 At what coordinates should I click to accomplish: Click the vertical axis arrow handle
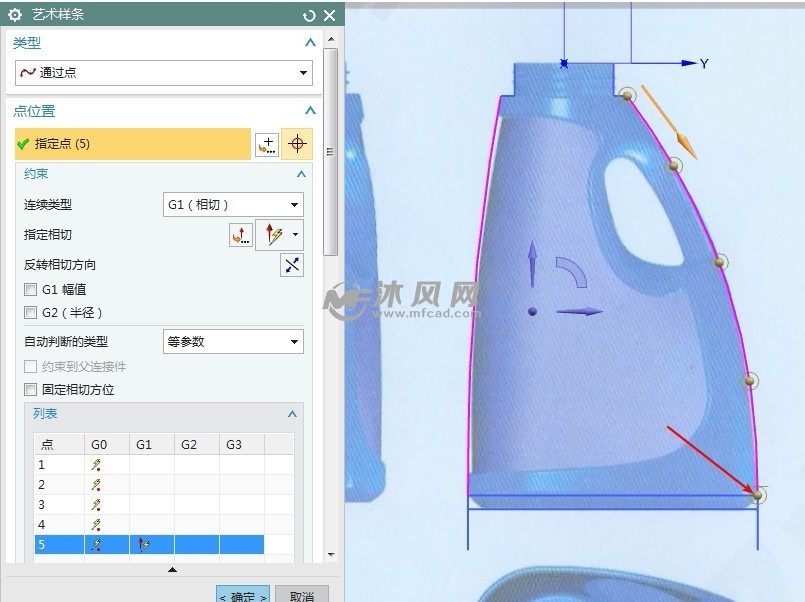tap(532, 264)
